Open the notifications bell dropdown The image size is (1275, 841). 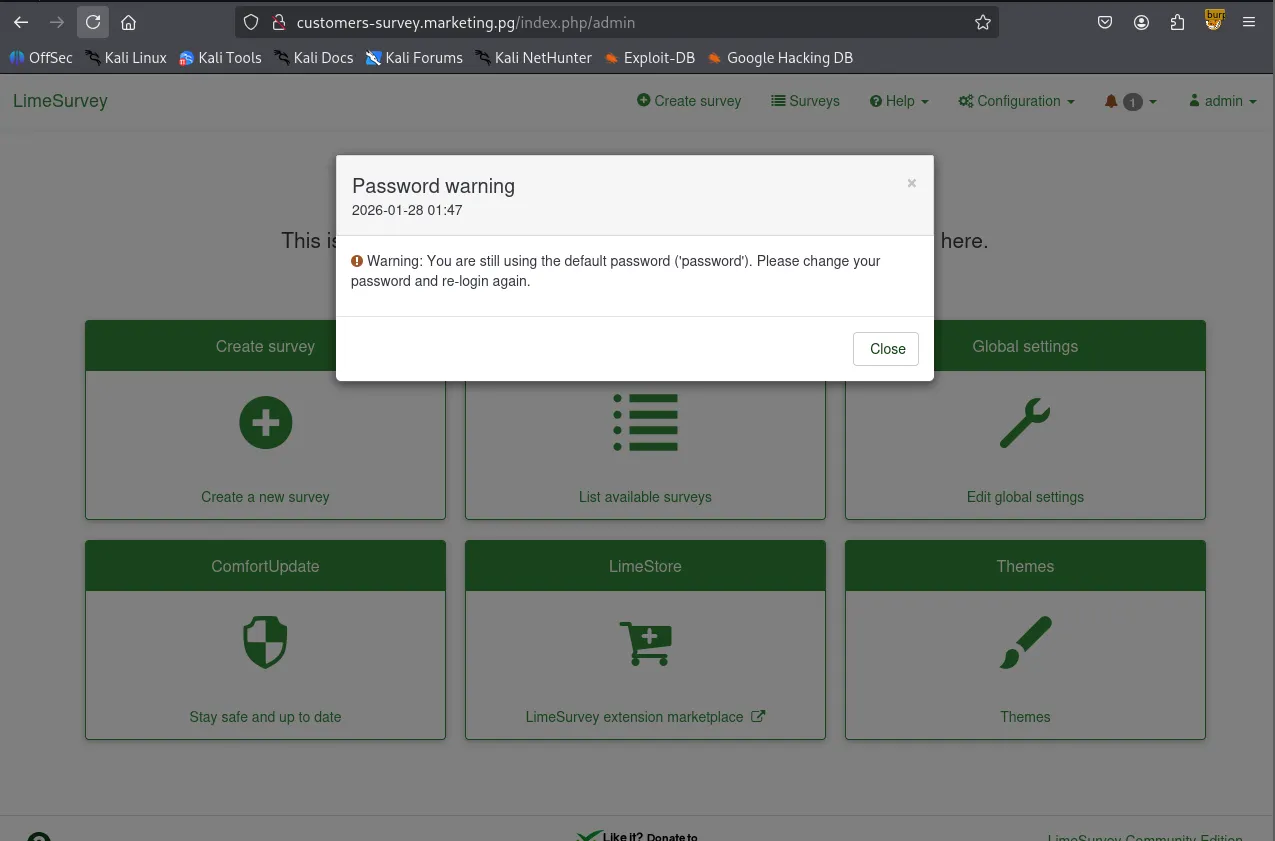(x=1130, y=101)
